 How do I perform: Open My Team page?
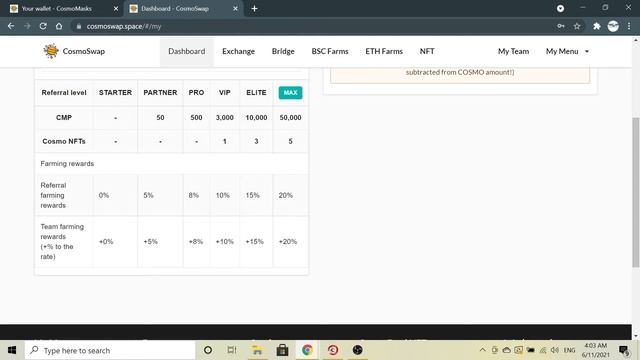(513, 51)
